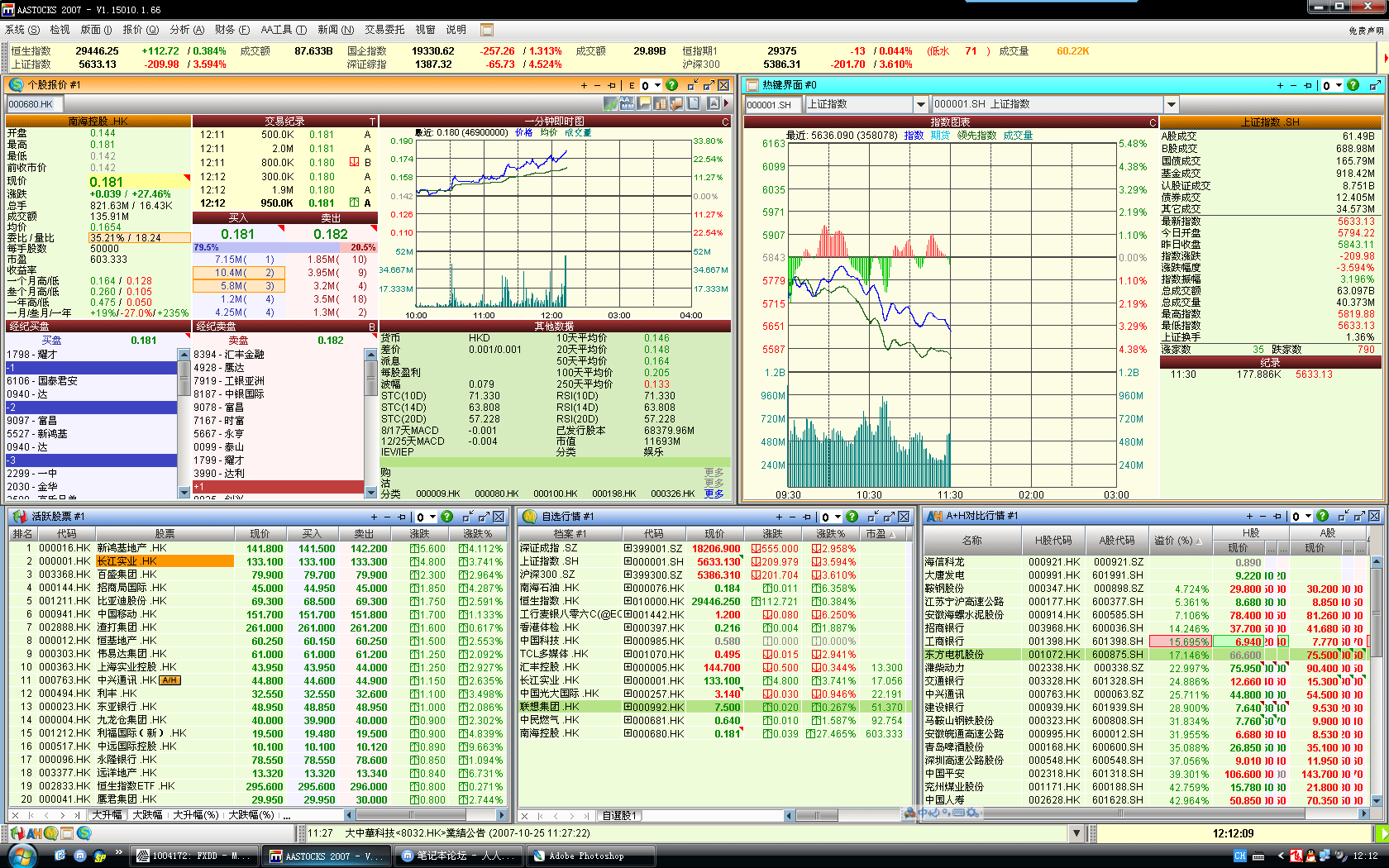Click the blank page icon in 个股报价 toolbar

(x=693, y=103)
